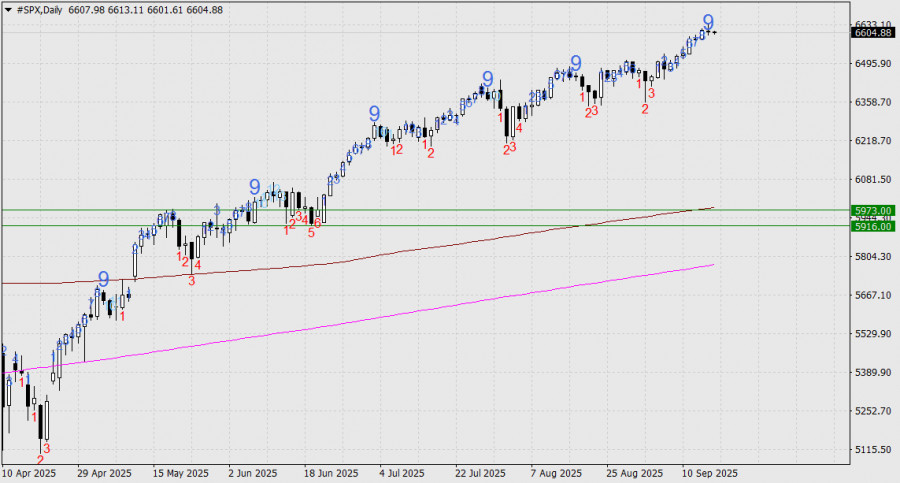Click the 6358.70 price axis label
The height and width of the screenshot is (483, 900).
click(x=872, y=102)
